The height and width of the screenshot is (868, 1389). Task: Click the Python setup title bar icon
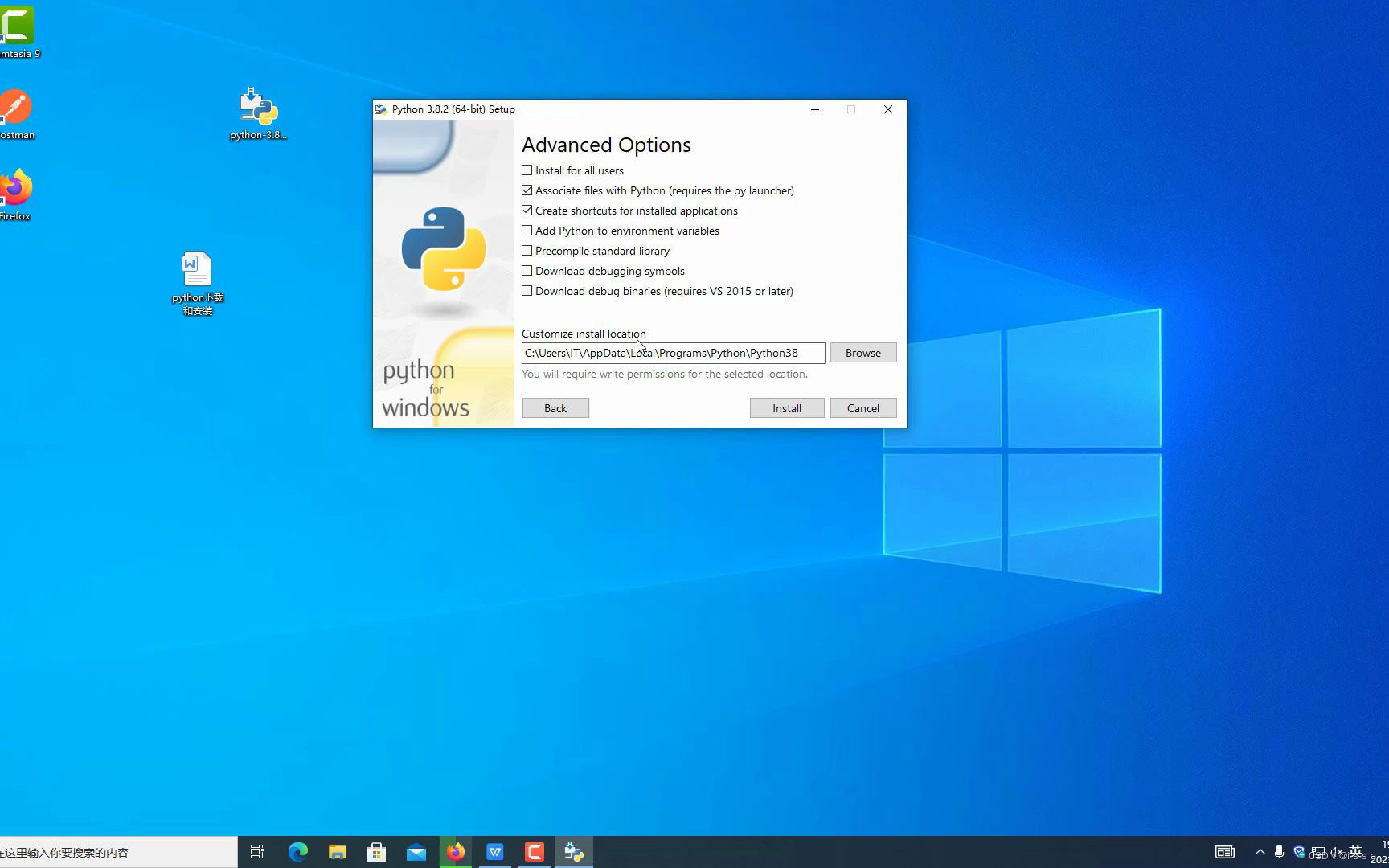(x=381, y=109)
